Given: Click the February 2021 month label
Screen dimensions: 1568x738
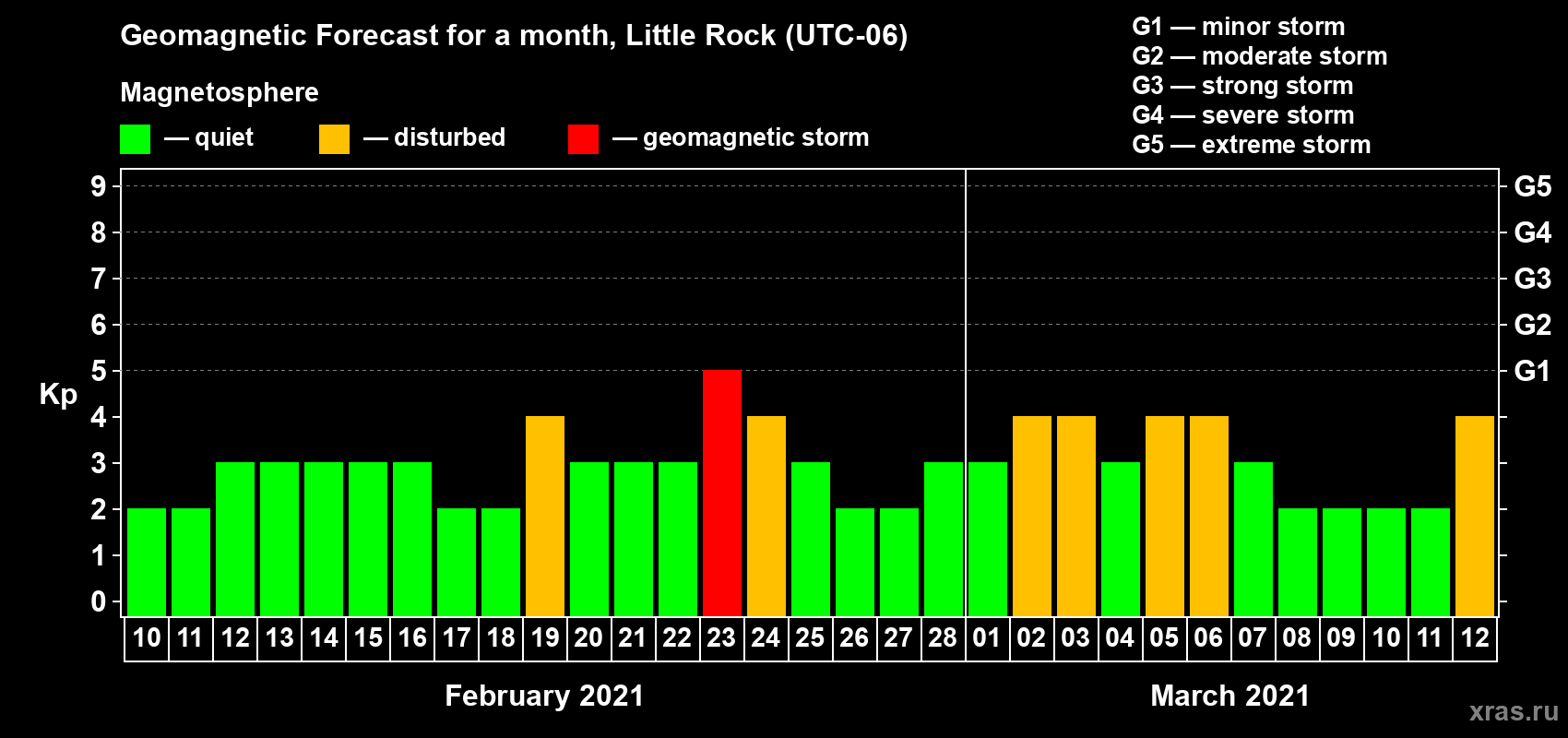Looking at the screenshot, I should tap(544, 696).
